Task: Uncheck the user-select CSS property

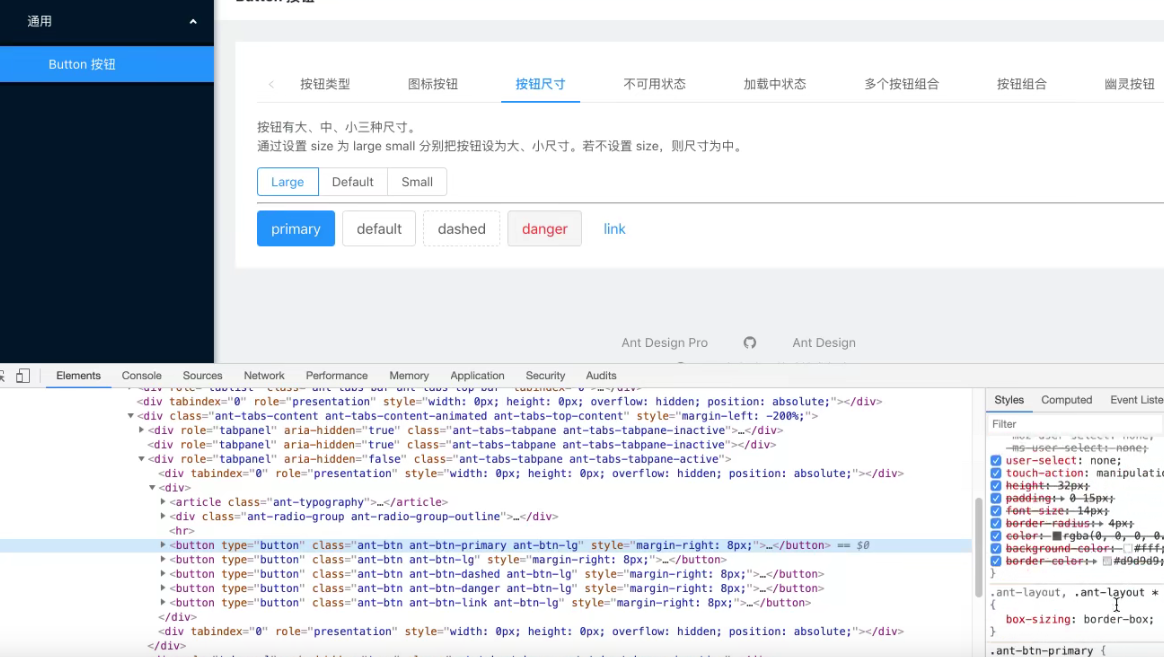Action: pos(996,460)
